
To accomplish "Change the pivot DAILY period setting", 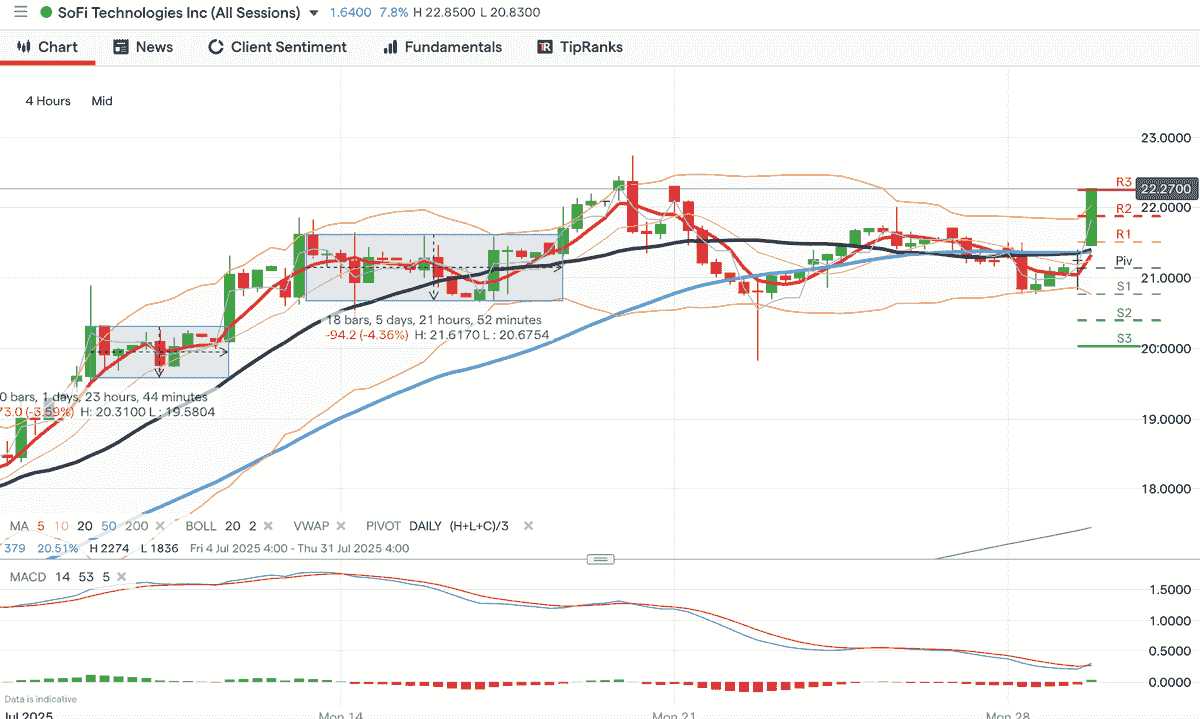I will (x=427, y=526).
